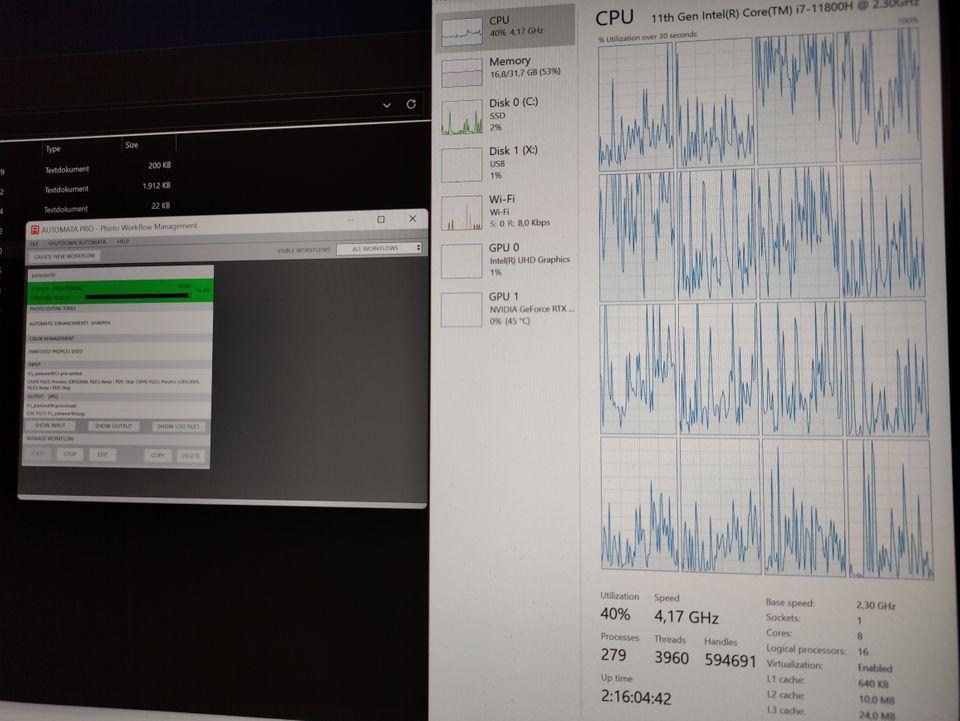
Task: Select GPU 1 NVIDIA GeForce RTX
Action: 461,308
